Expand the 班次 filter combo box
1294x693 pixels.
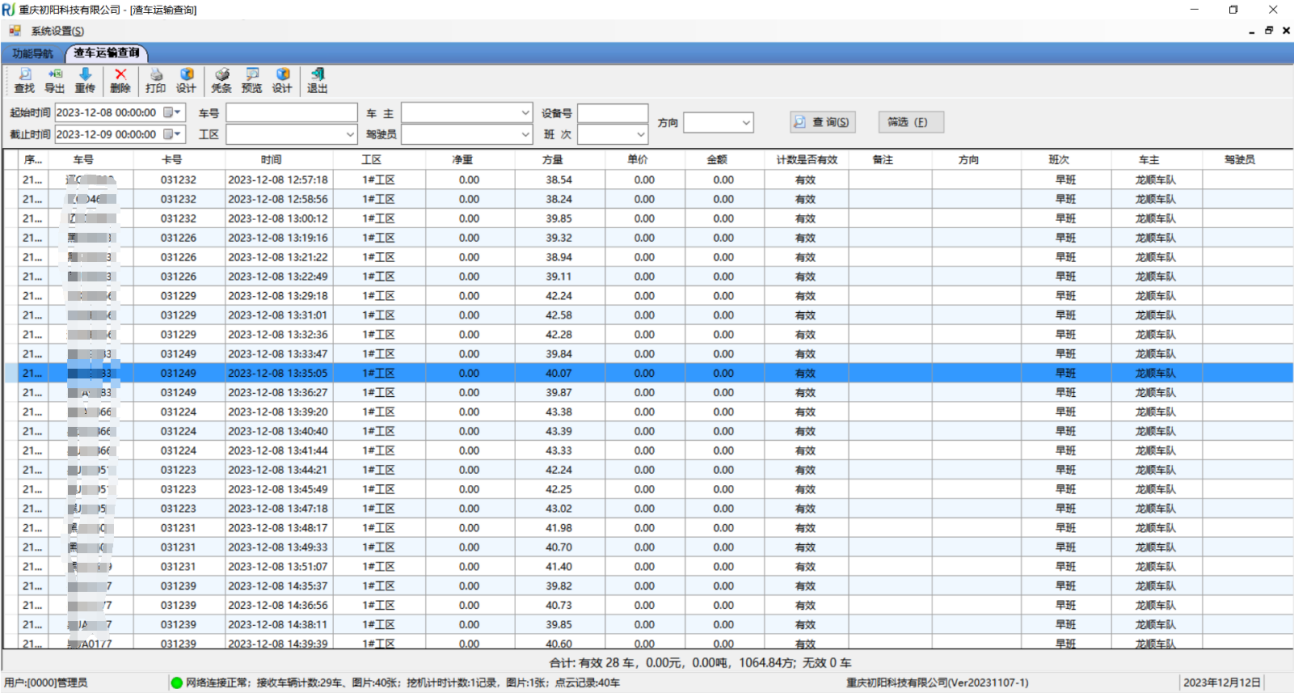(641, 134)
